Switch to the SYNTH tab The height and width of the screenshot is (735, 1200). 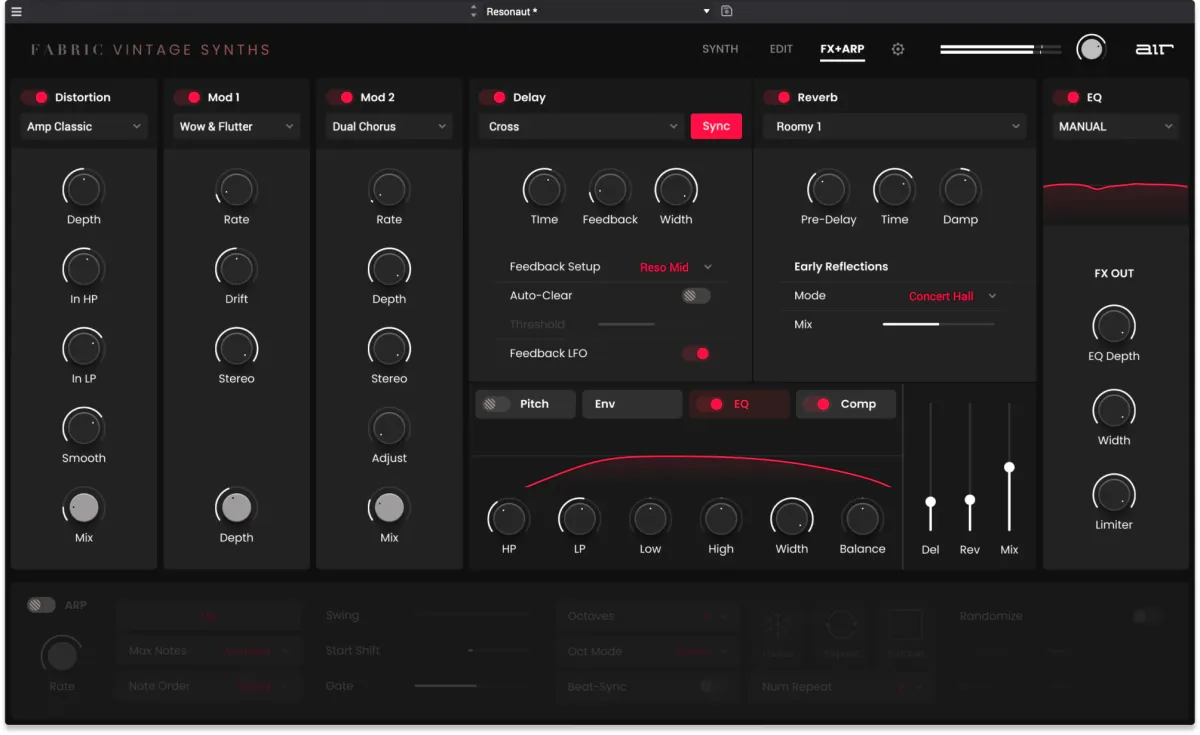[x=720, y=49]
